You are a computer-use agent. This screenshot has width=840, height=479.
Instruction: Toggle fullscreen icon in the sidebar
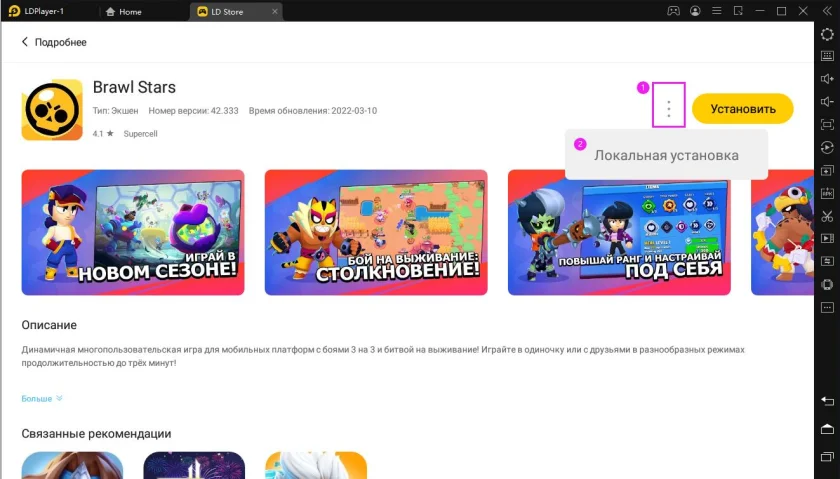coord(827,124)
